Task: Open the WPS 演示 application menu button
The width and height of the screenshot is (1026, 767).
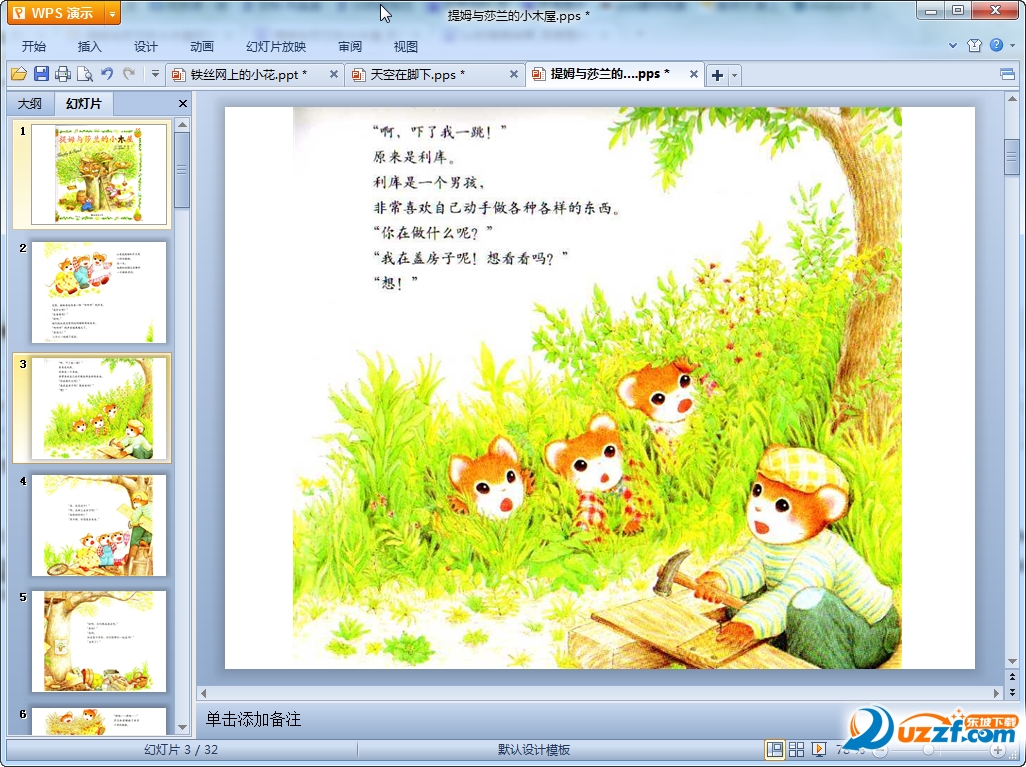Action: point(56,13)
